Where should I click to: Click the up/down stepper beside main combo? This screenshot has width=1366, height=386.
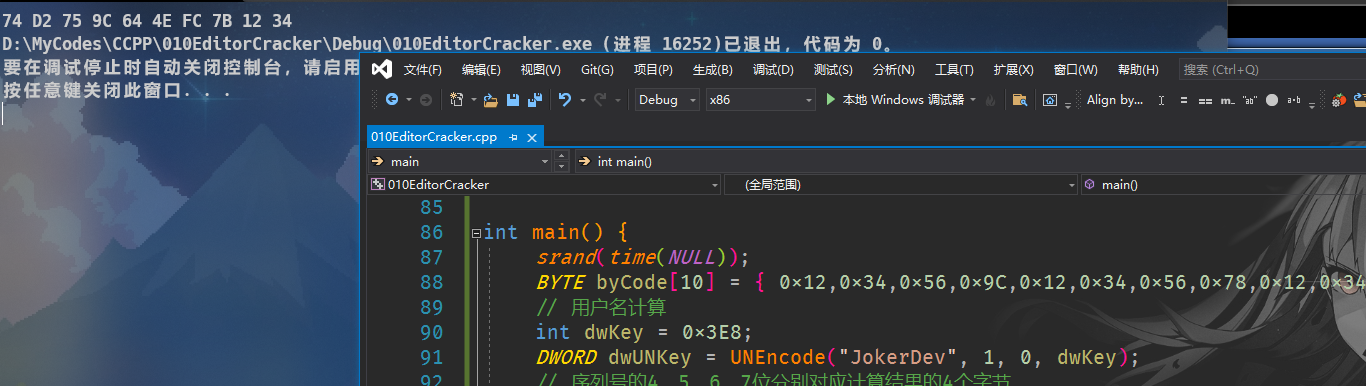pos(561,161)
